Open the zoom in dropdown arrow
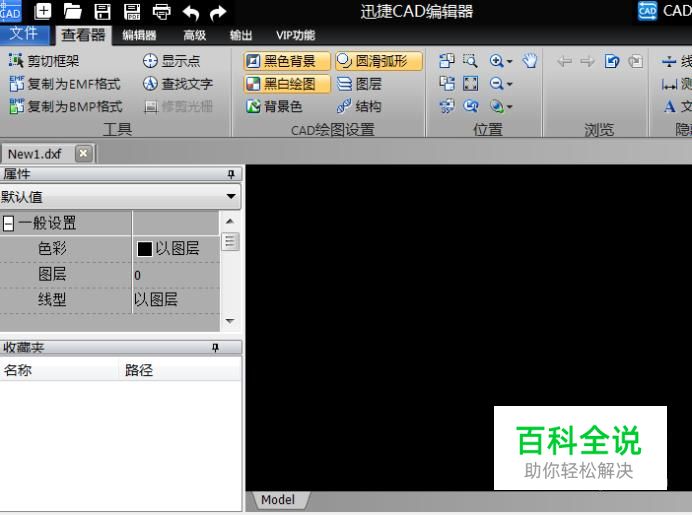Viewport: 692px width, 515px height. tap(508, 62)
